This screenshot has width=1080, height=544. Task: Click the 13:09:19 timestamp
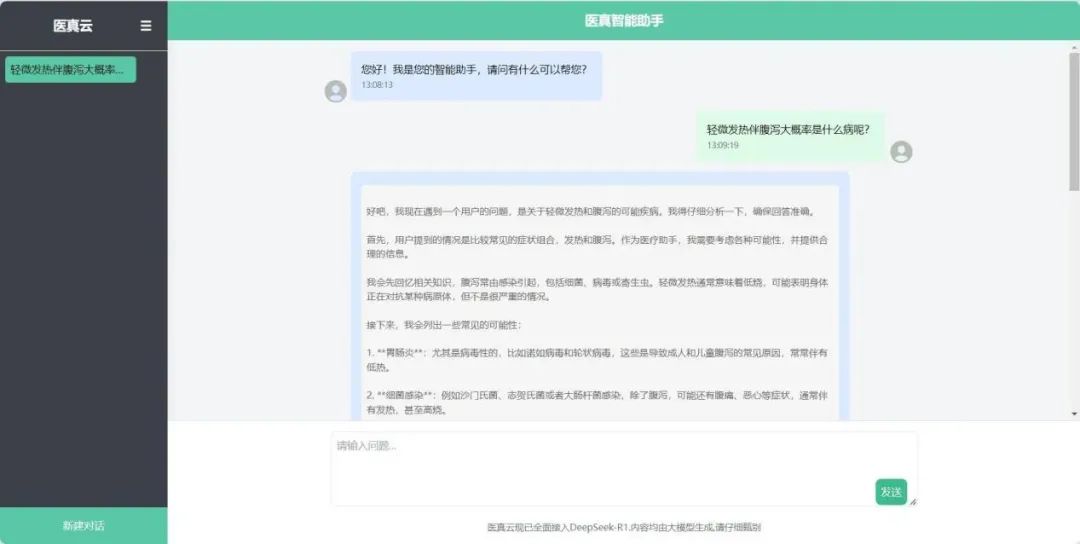click(x=723, y=145)
